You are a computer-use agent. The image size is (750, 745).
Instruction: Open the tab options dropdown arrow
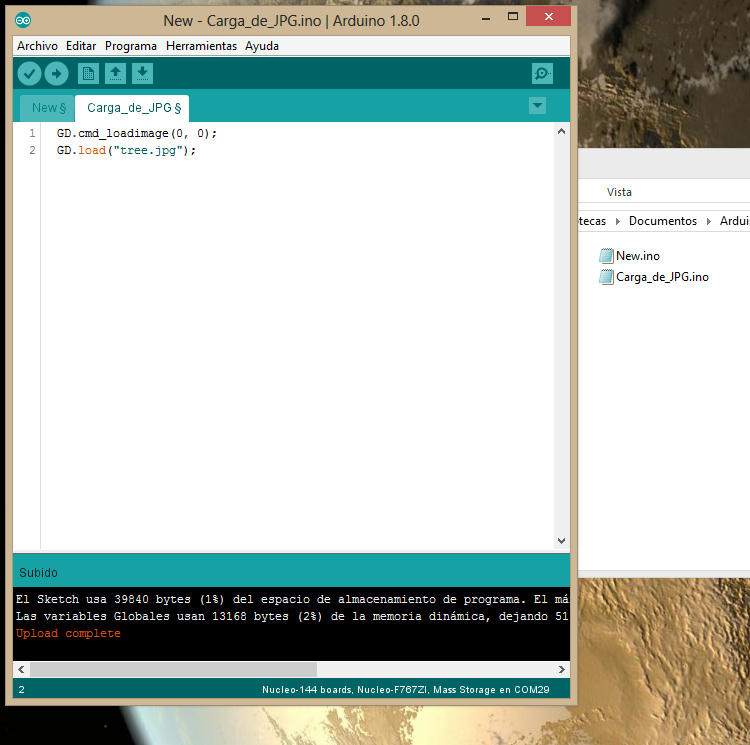[x=538, y=106]
